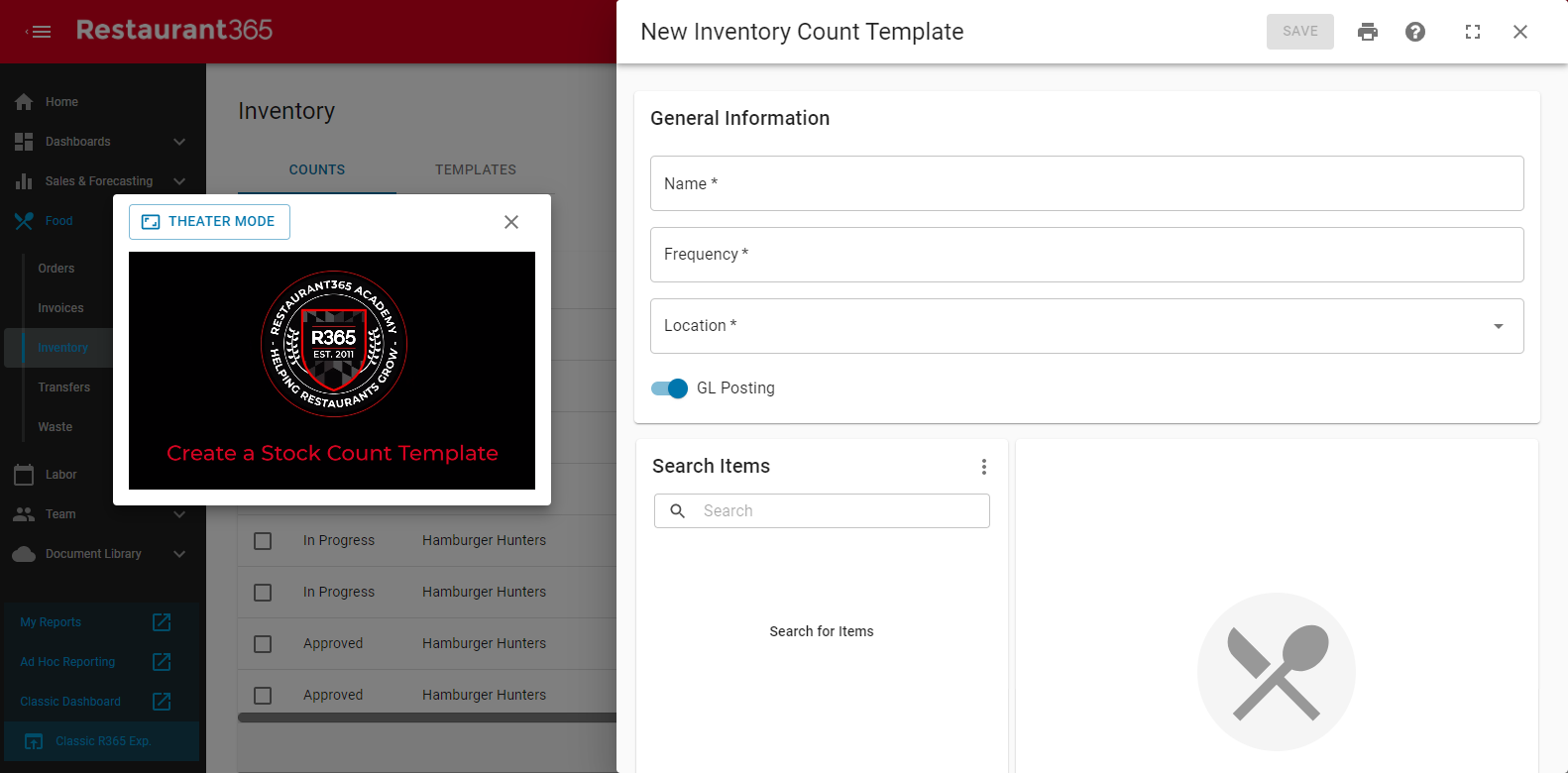Open My Reports external link icon

click(162, 622)
